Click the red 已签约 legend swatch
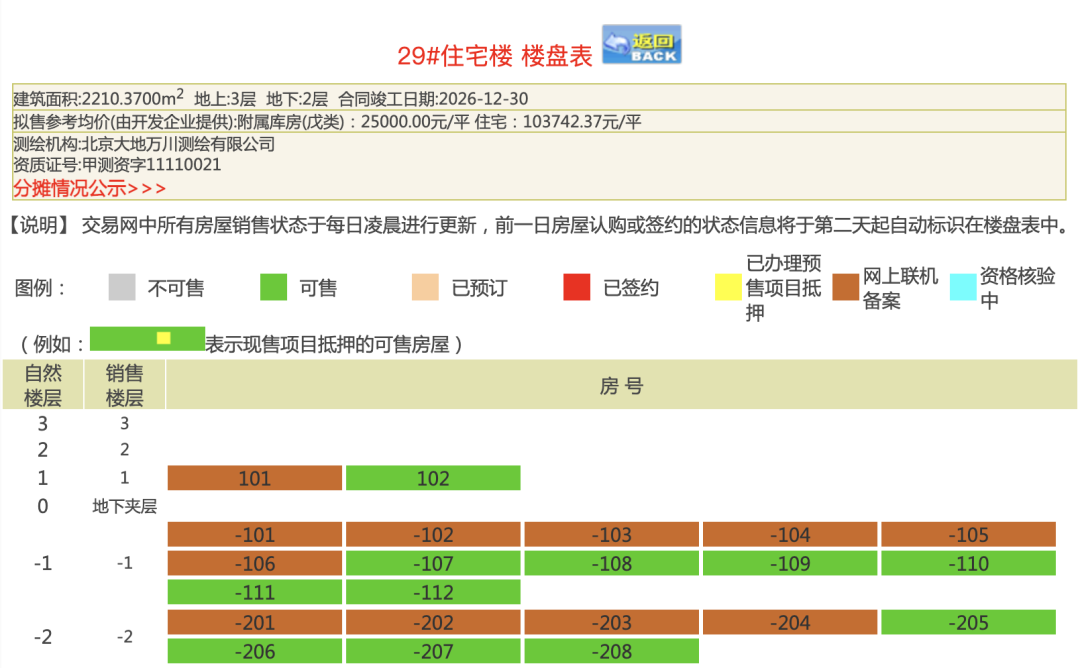 [577, 288]
